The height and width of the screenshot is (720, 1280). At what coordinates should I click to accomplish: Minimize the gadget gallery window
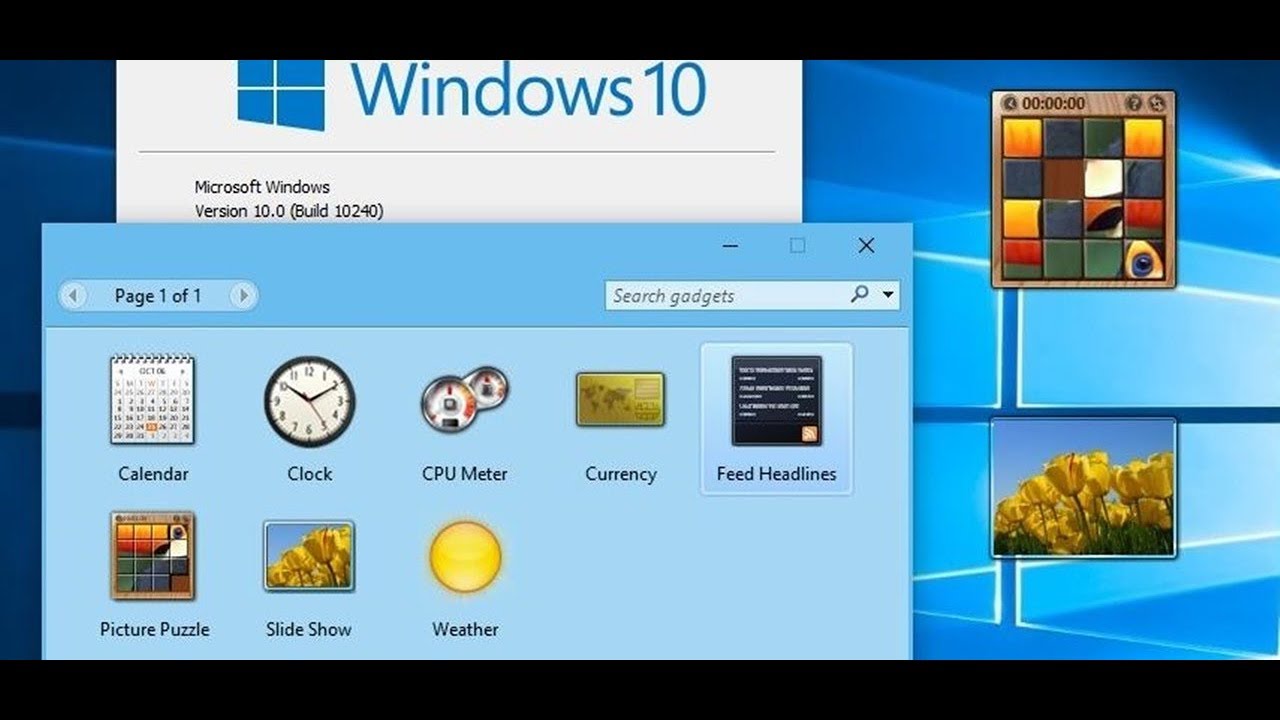click(x=730, y=245)
